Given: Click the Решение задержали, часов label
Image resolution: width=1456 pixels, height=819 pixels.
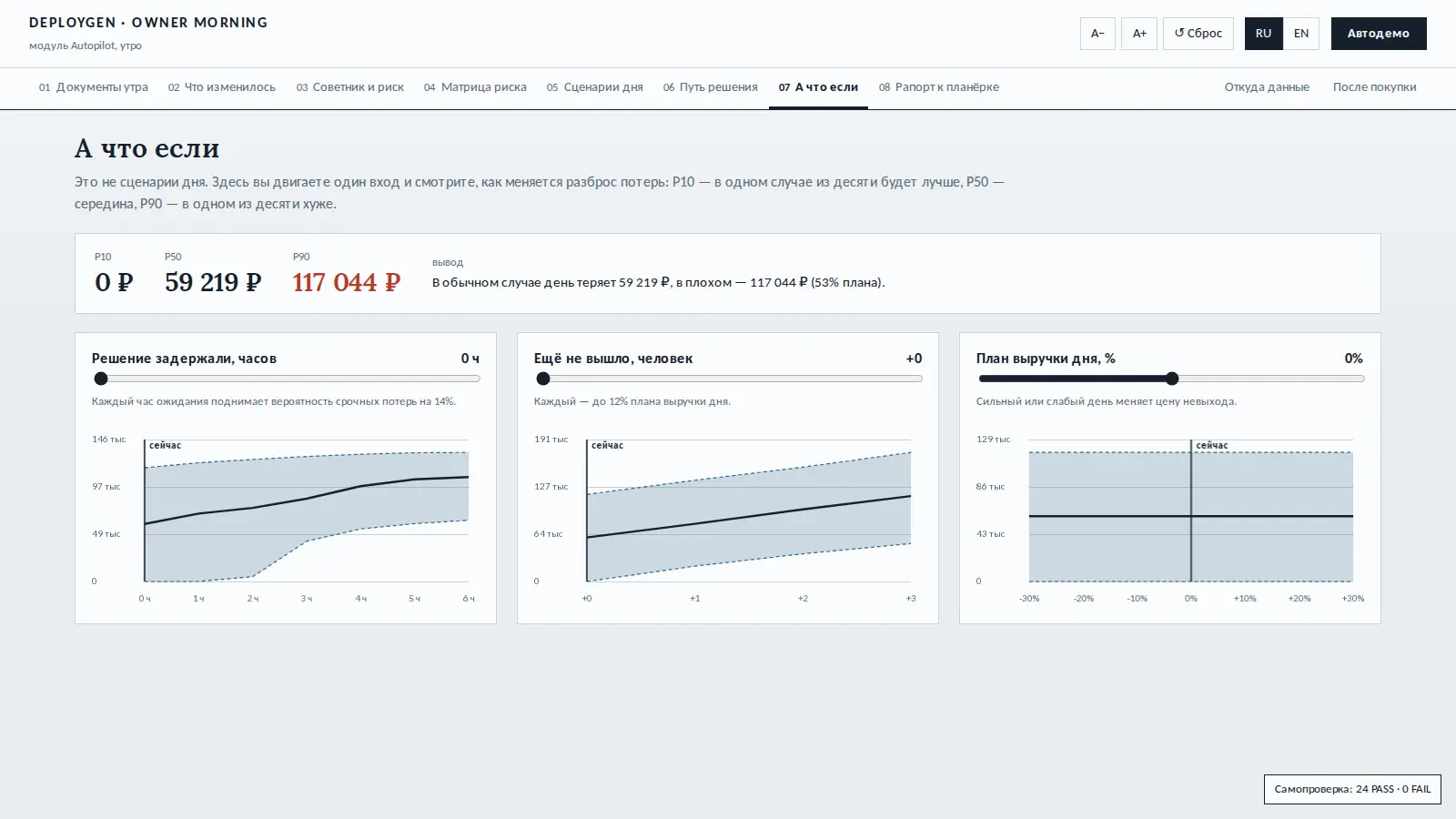Looking at the screenshot, I should point(184,359).
